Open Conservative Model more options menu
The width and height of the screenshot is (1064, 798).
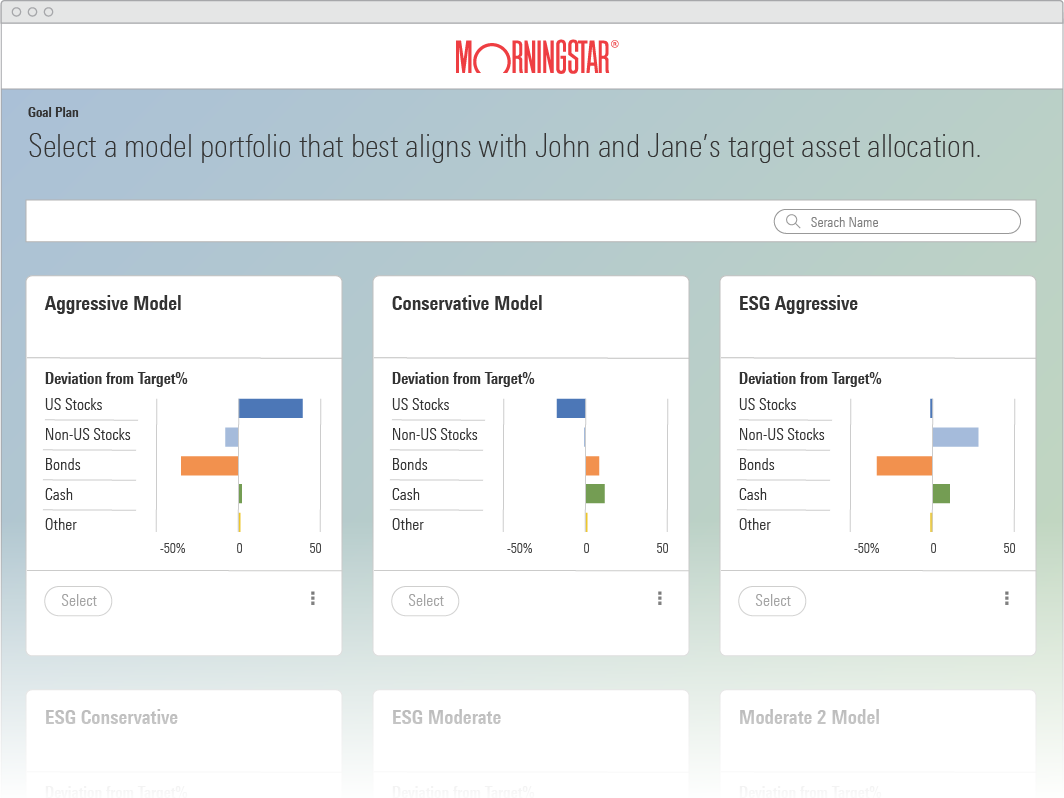(x=660, y=599)
